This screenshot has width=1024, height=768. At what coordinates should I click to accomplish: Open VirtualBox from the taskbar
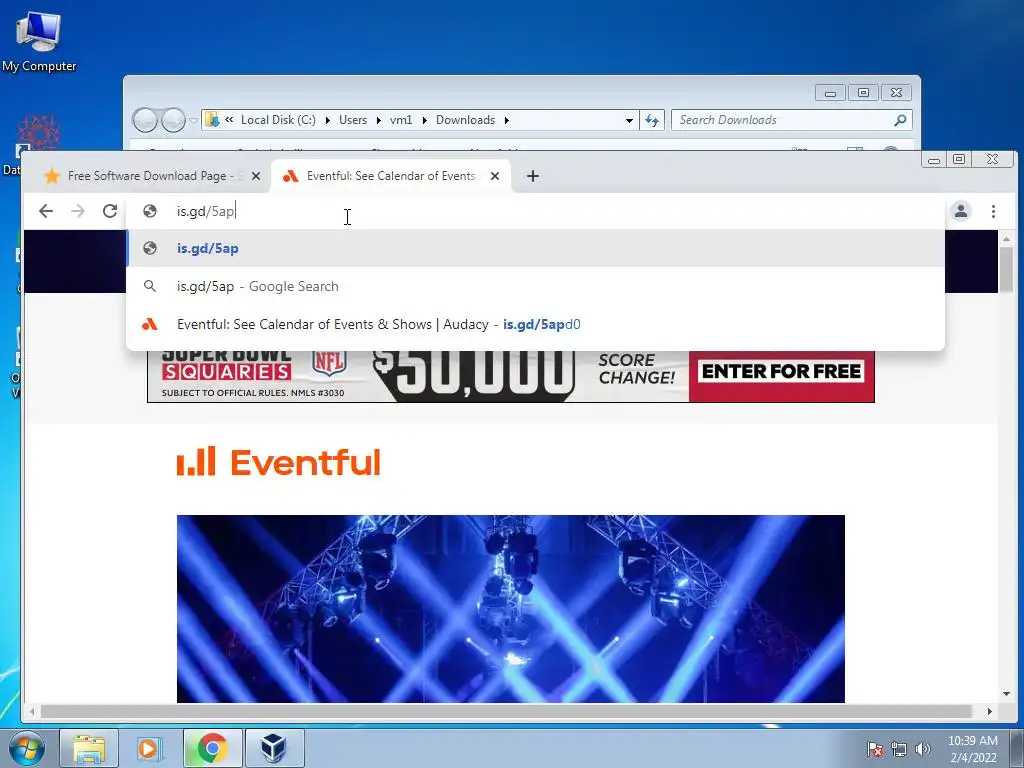[x=274, y=748]
